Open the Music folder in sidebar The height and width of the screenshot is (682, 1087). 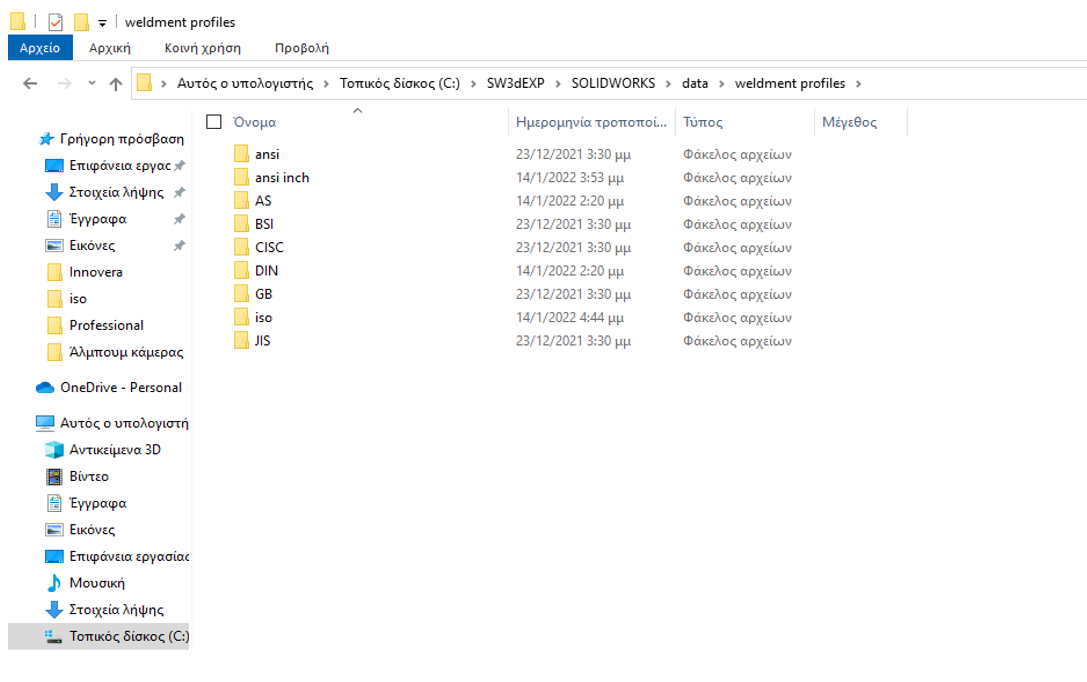(96, 583)
